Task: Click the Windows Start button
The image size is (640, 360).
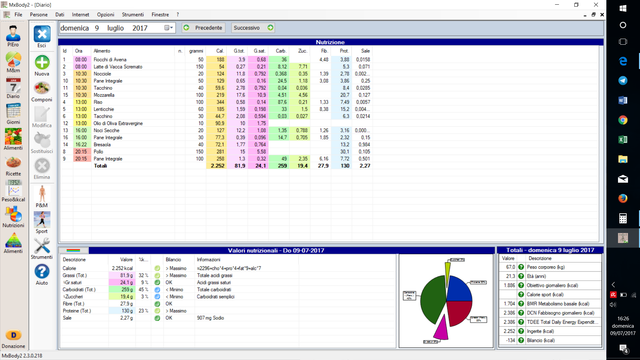Action: [x=623, y=8]
